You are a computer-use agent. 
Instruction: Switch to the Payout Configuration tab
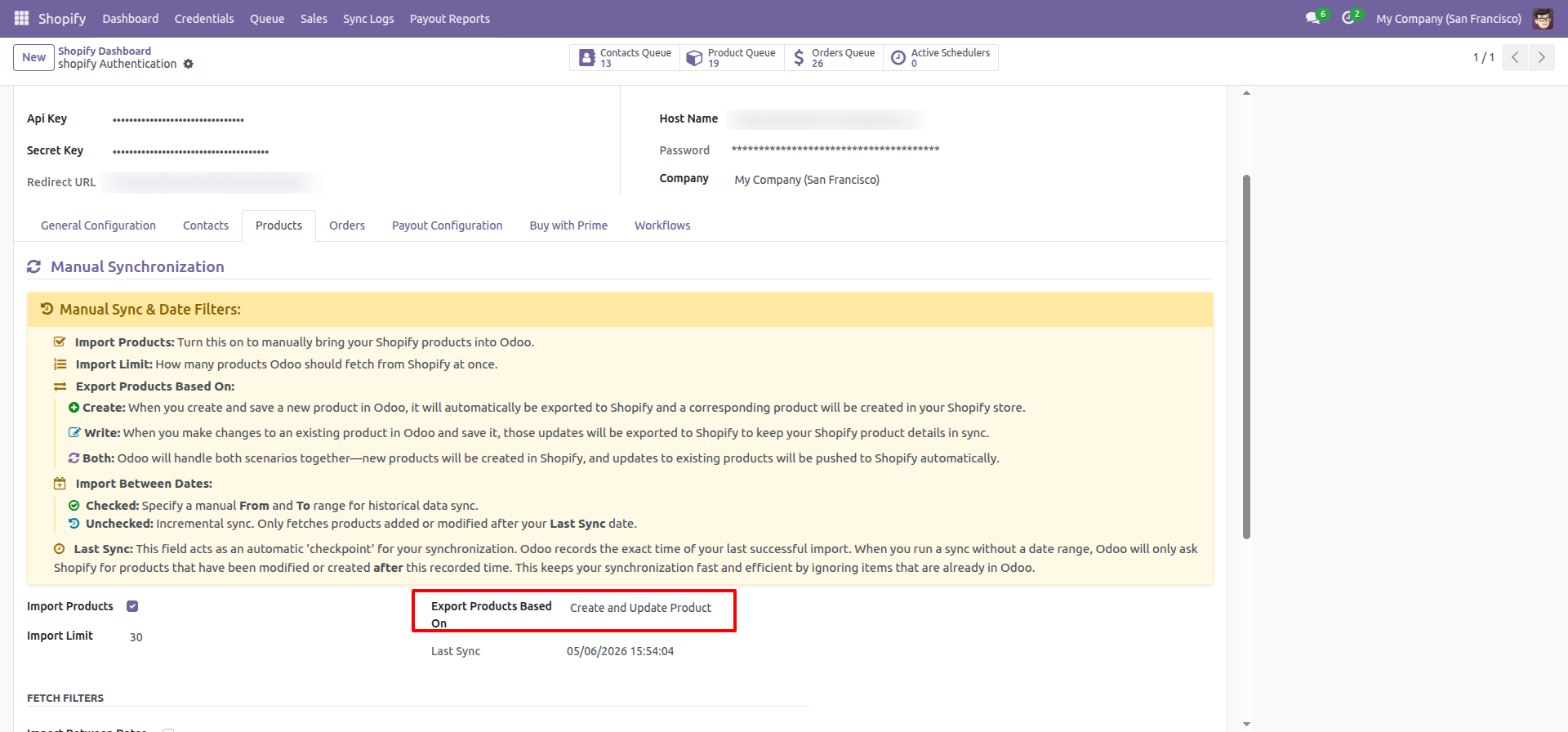point(448,225)
